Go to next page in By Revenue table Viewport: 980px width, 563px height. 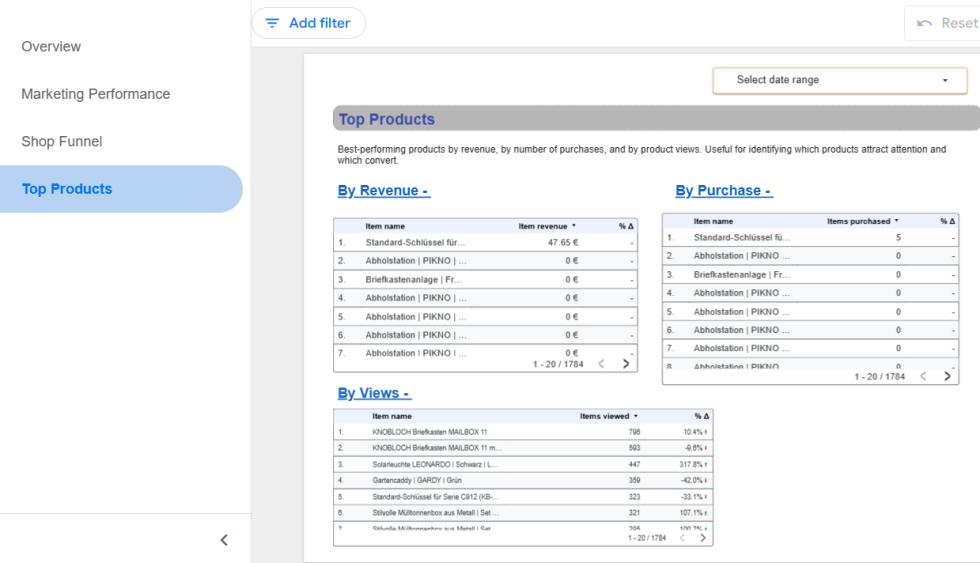point(626,364)
